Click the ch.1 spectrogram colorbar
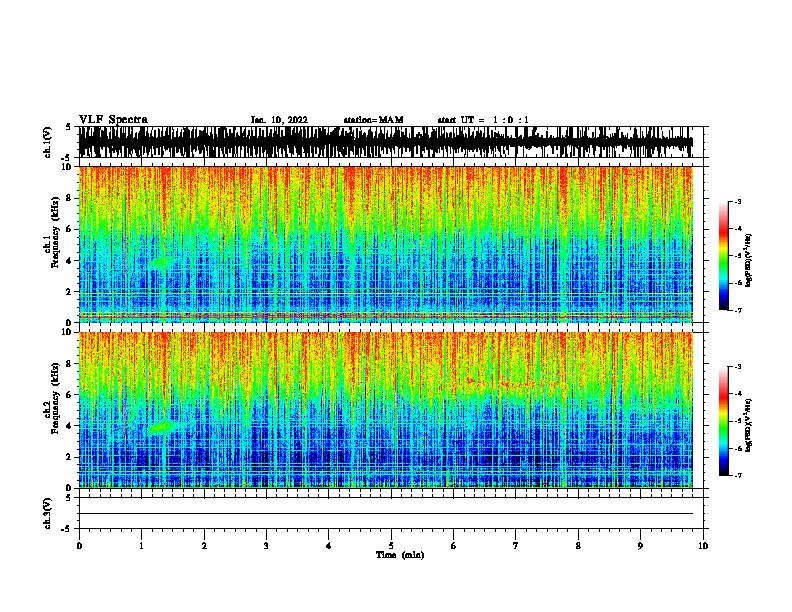The height and width of the screenshot is (612, 792). click(723, 256)
